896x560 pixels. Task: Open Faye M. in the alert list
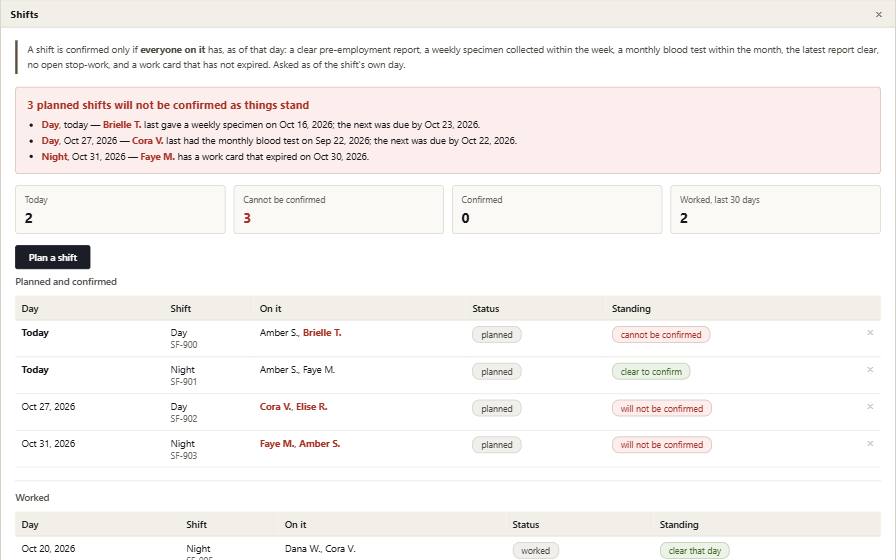click(x=157, y=157)
